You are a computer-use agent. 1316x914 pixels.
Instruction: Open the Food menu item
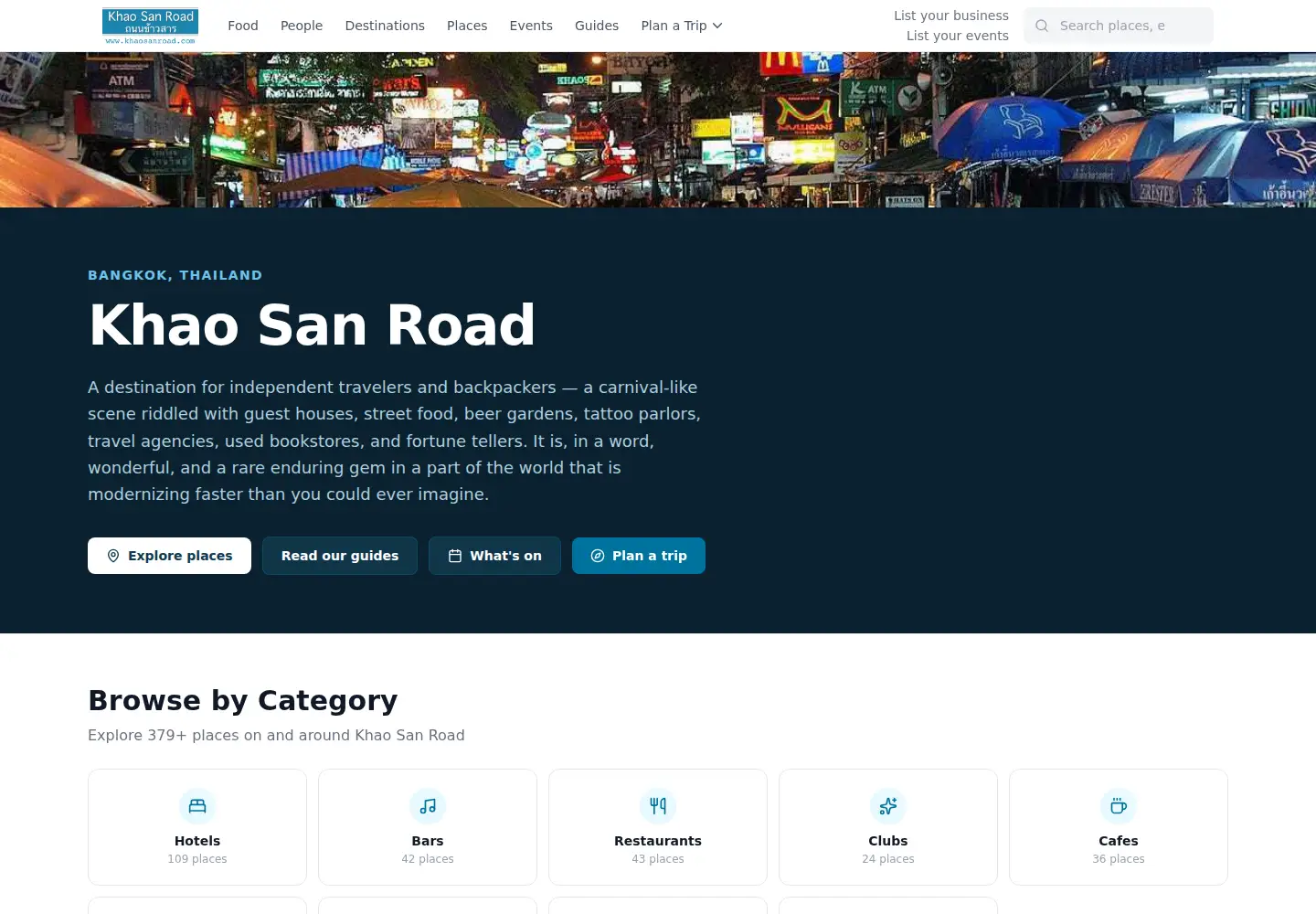(243, 26)
